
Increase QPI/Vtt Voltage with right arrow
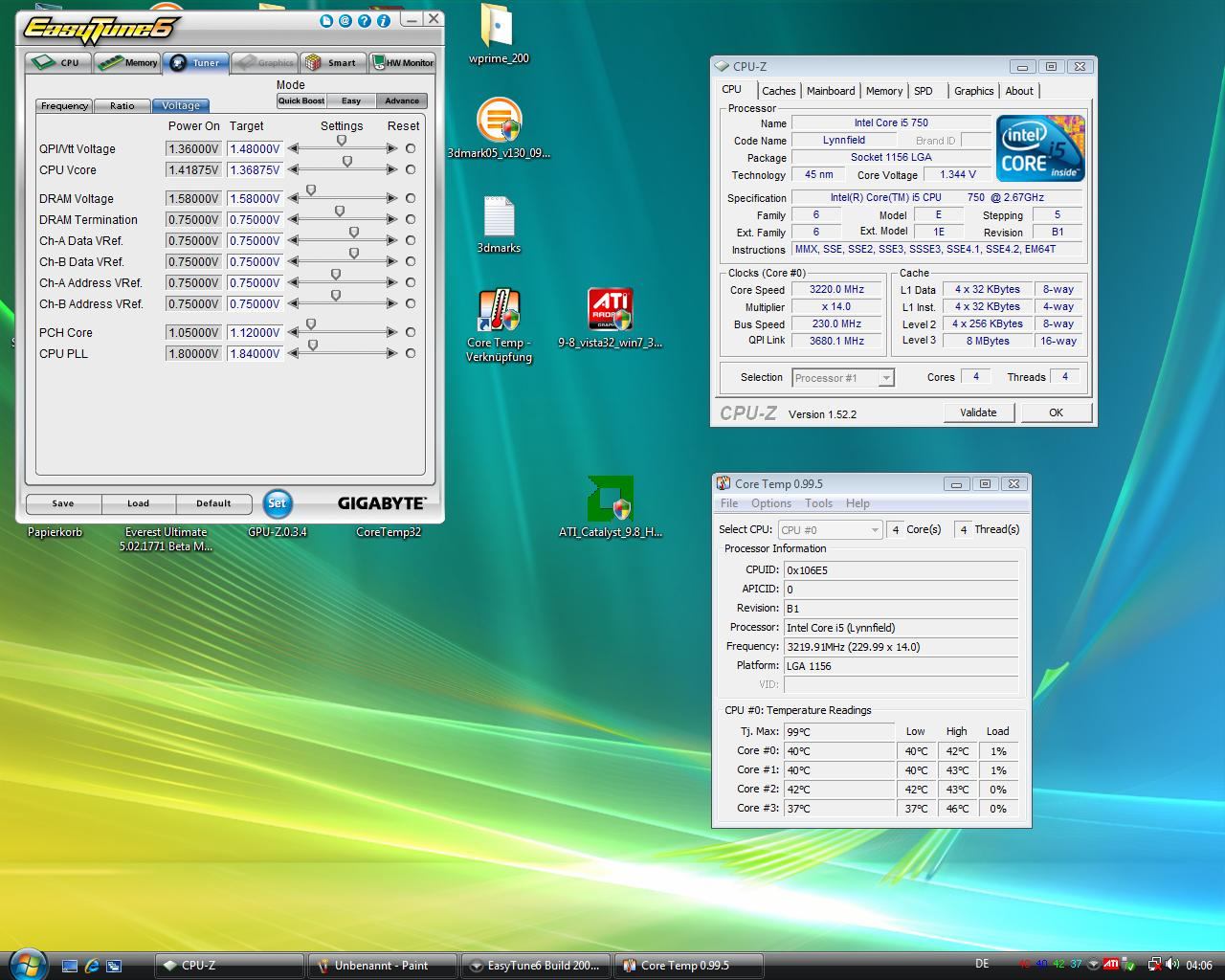tap(391, 148)
